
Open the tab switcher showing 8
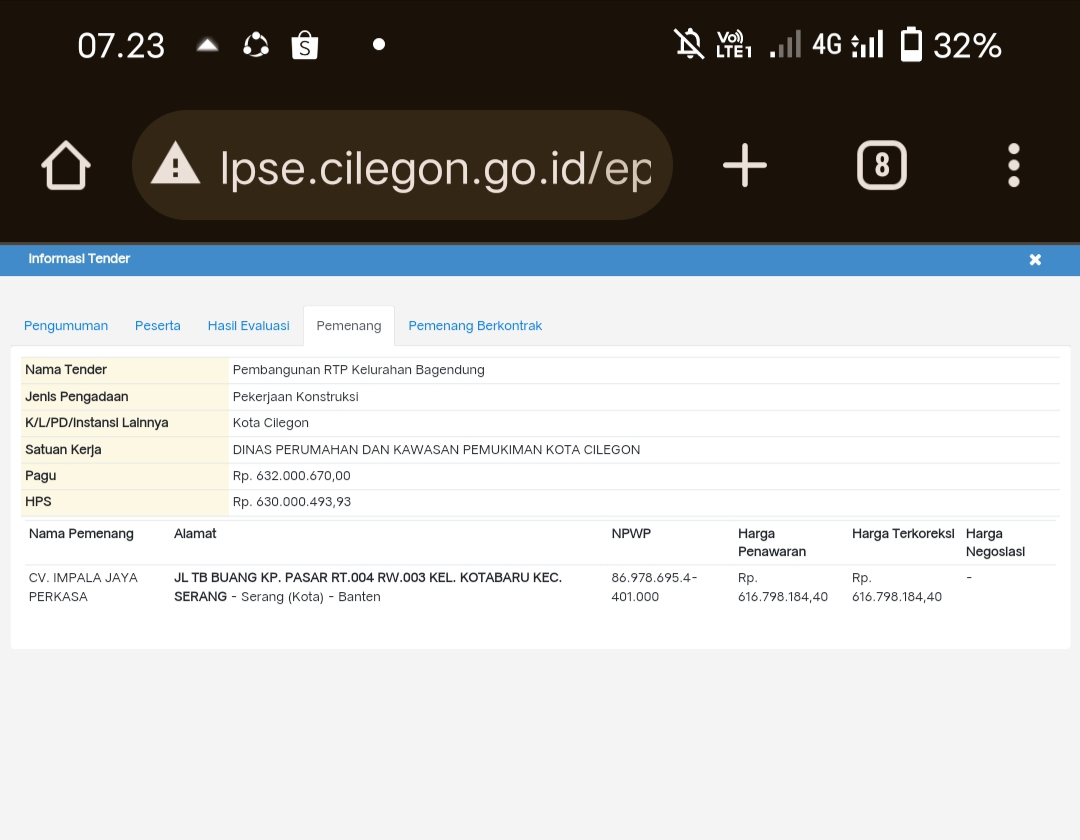(x=882, y=165)
